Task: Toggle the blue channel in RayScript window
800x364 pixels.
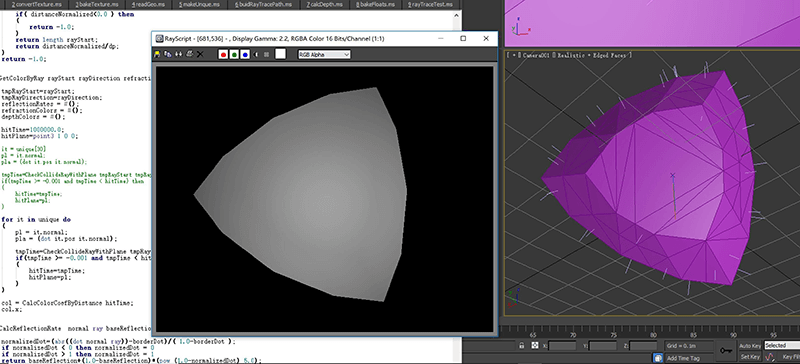Action: tap(245, 54)
